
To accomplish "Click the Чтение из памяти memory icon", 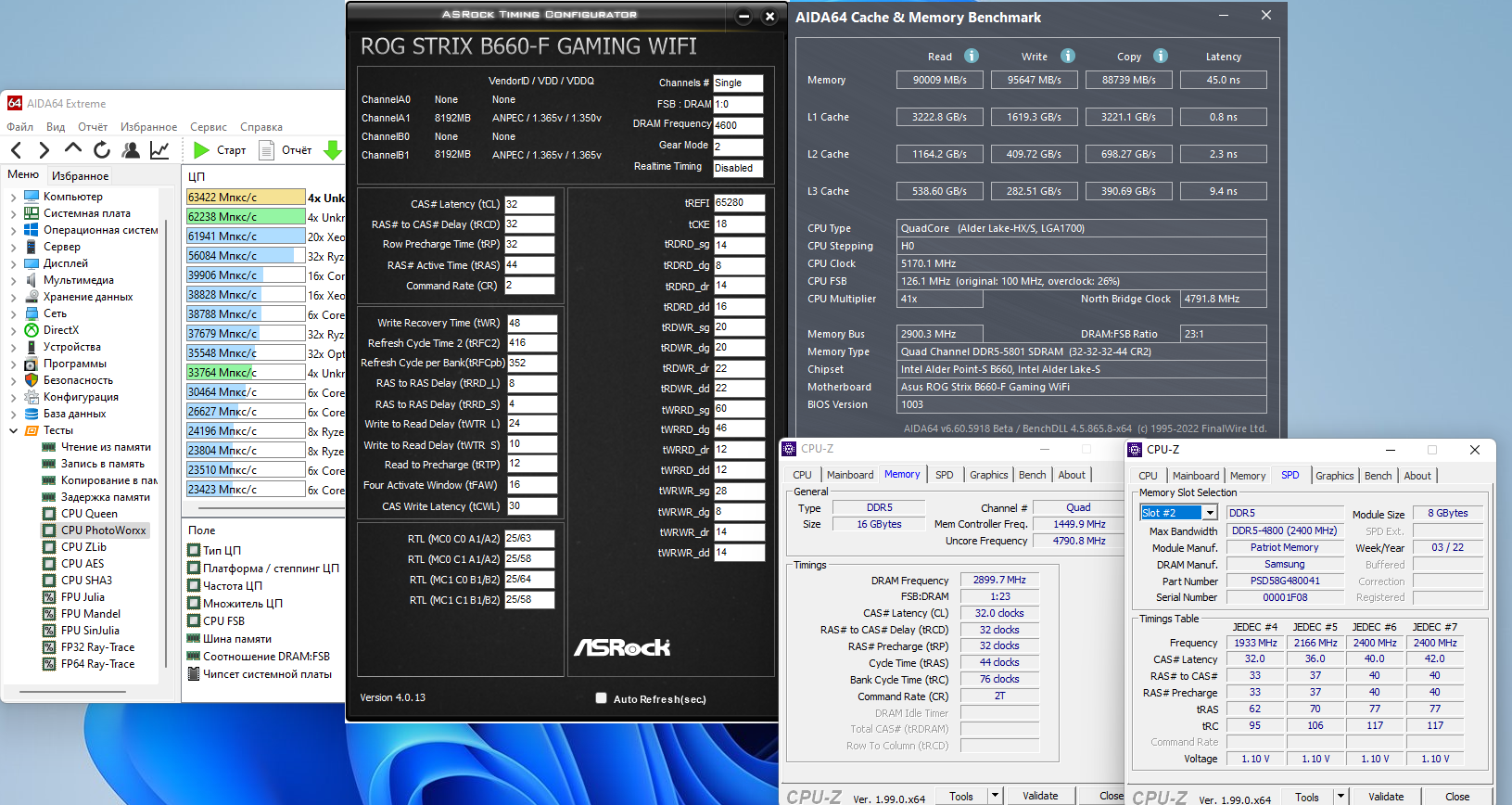I will tap(49, 447).
